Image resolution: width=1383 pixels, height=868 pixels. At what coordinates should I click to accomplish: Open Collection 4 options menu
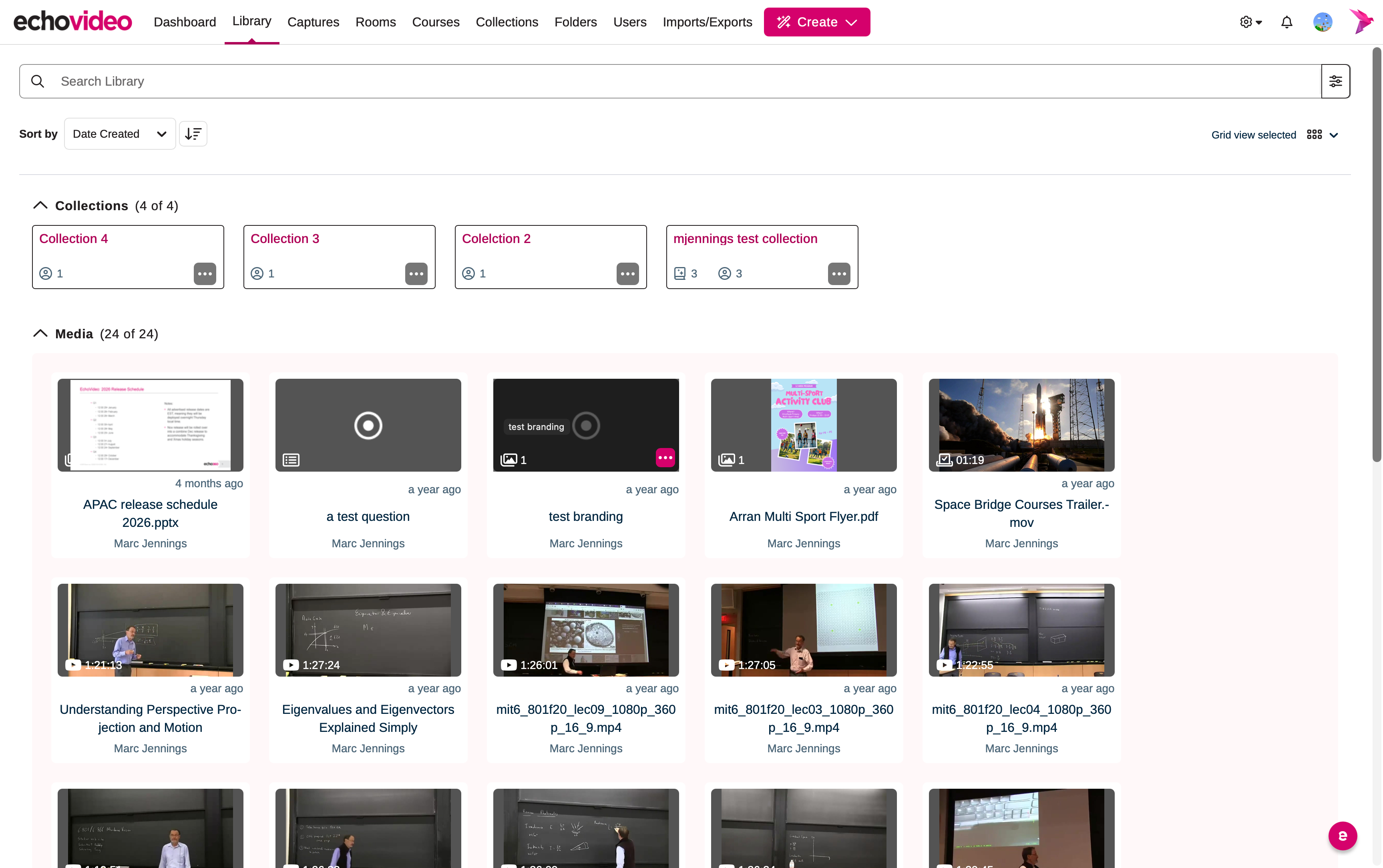click(205, 274)
